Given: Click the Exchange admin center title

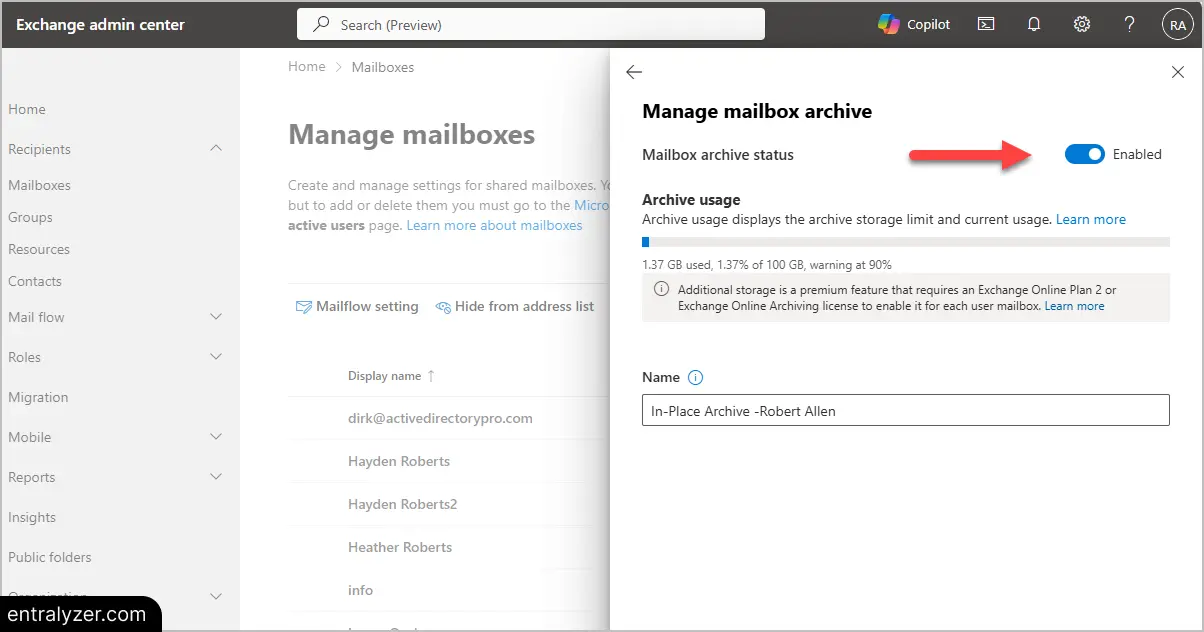Looking at the screenshot, I should pos(100,25).
